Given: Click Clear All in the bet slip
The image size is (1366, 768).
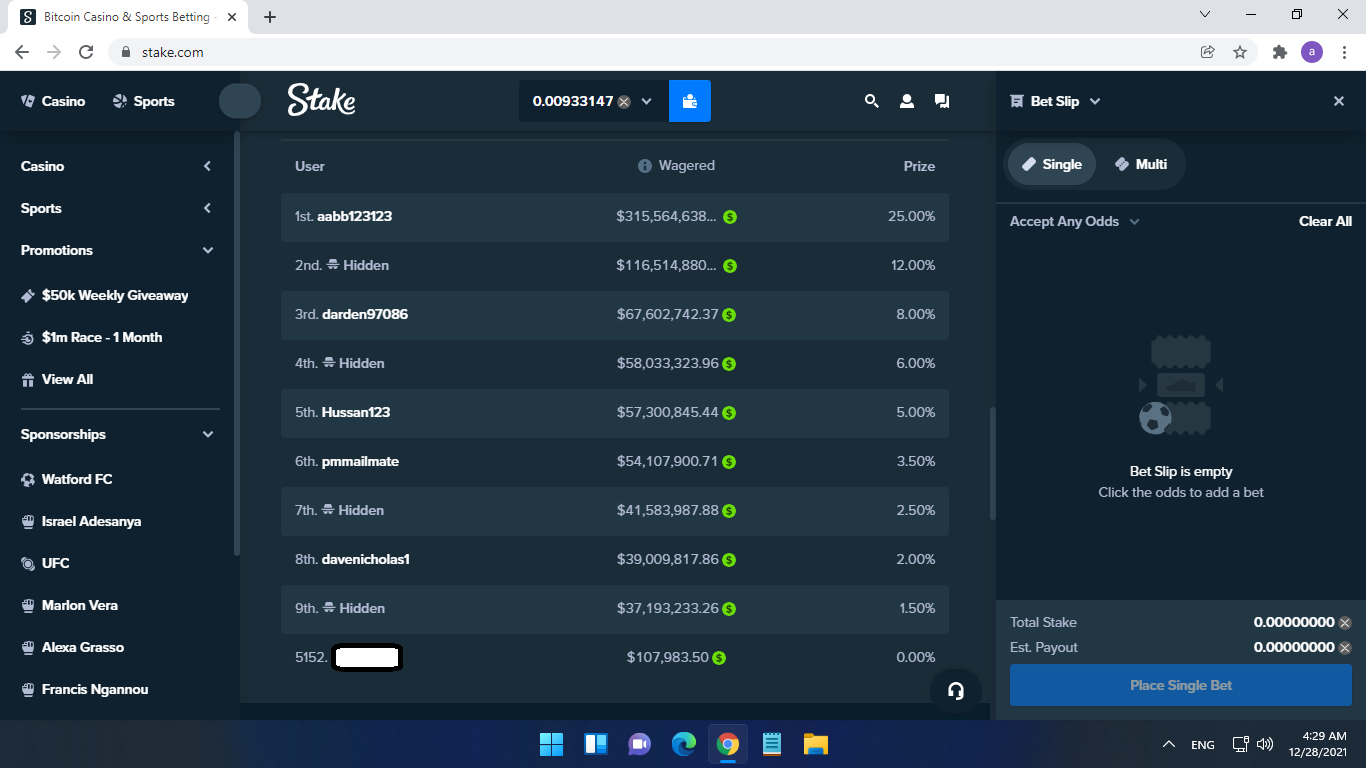Looking at the screenshot, I should point(1325,221).
